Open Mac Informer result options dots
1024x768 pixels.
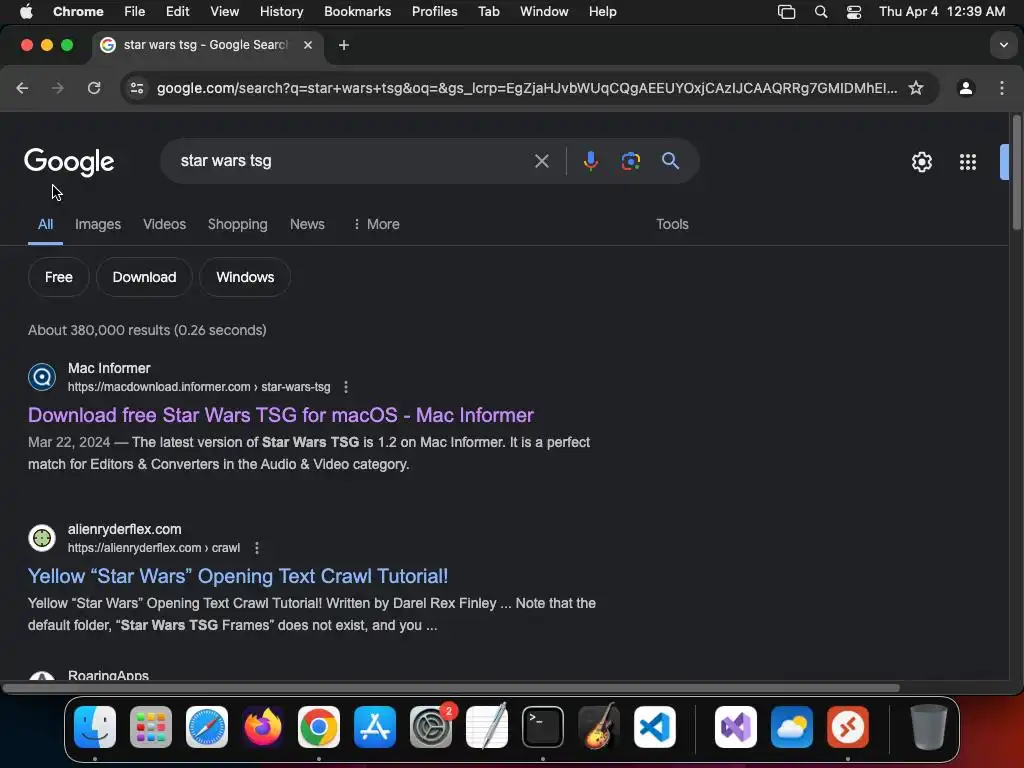click(x=345, y=387)
